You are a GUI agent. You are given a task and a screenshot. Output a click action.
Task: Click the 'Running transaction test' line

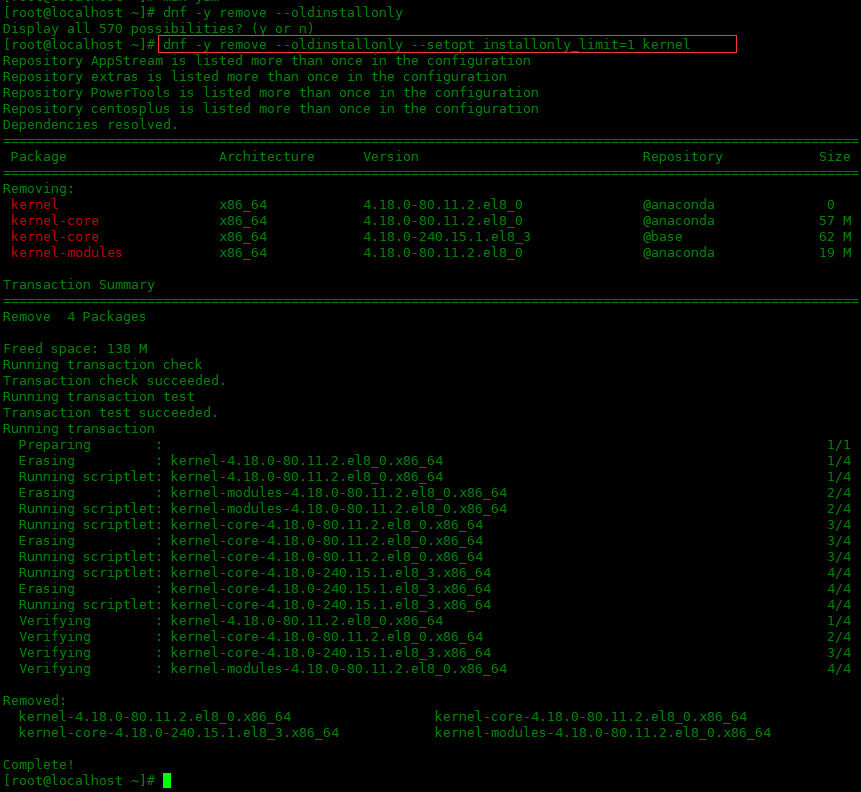(99, 397)
